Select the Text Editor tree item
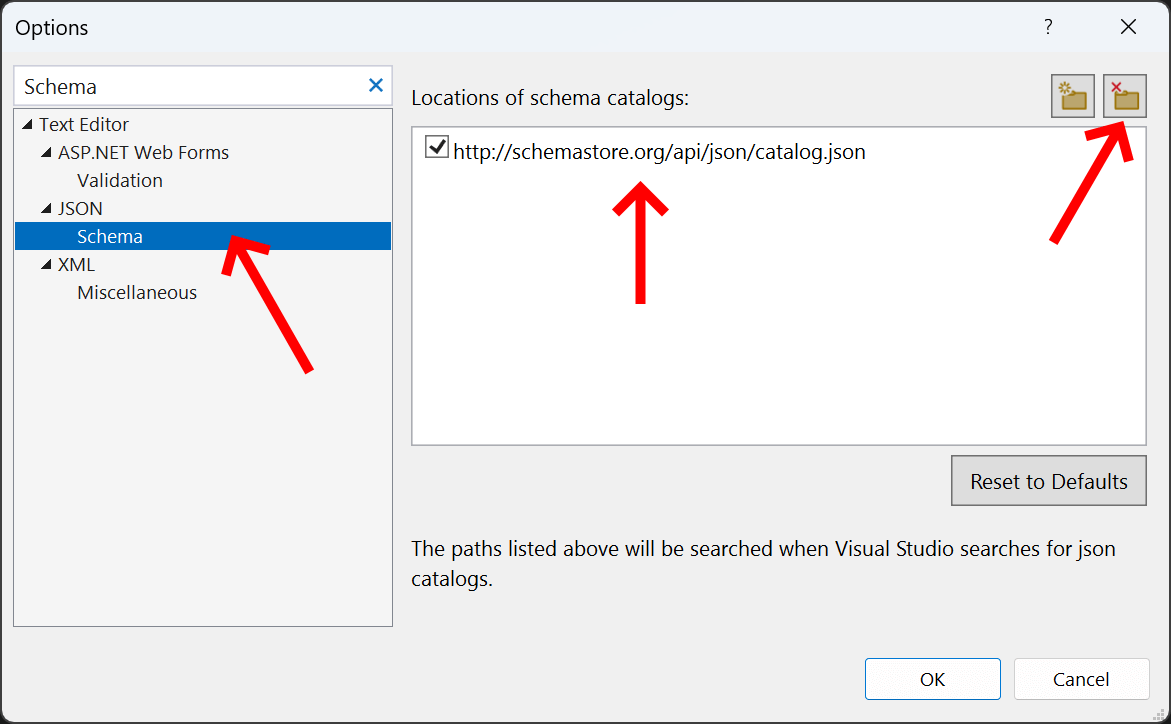The width and height of the screenshot is (1171, 724). 84,124
